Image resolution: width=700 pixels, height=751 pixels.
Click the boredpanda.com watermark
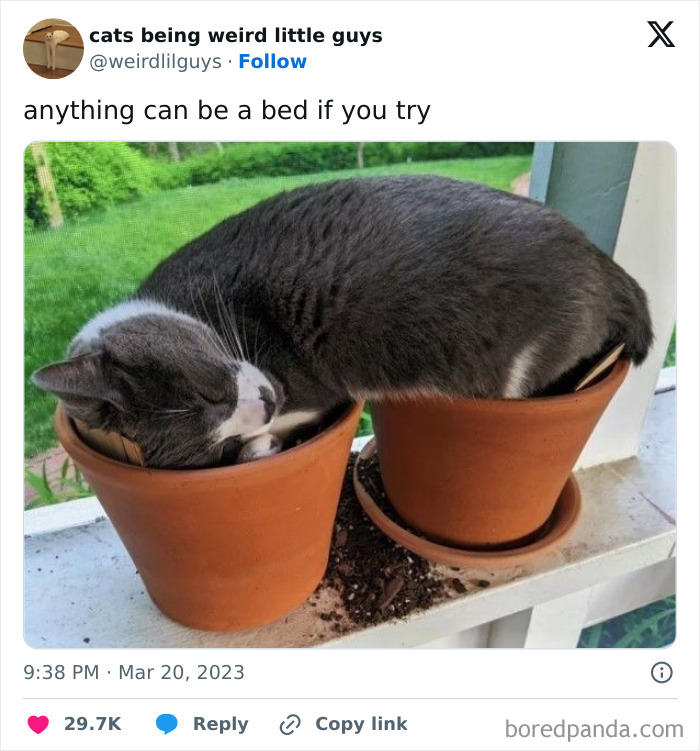(594, 727)
